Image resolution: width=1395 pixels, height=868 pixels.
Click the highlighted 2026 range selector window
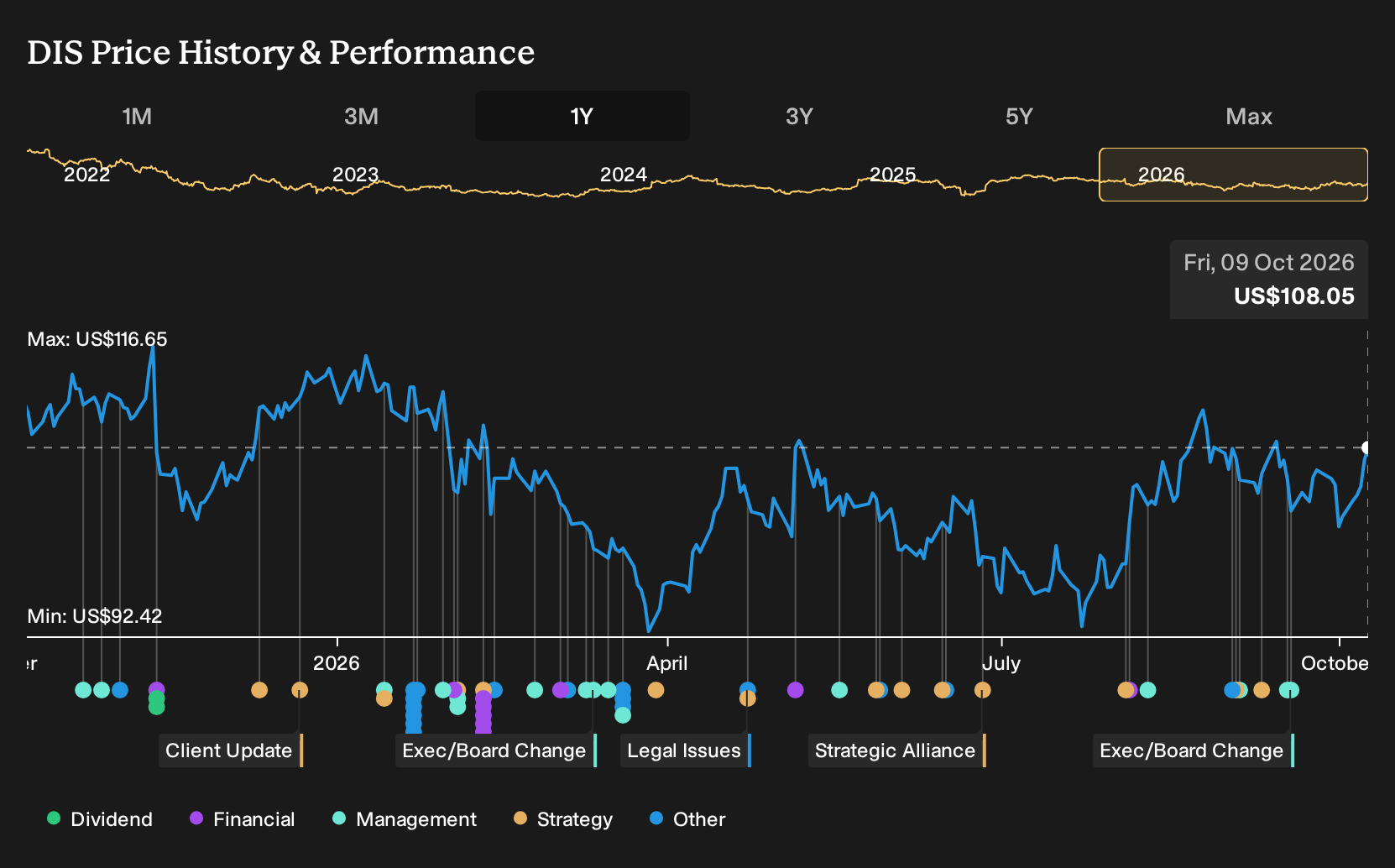tap(1233, 175)
